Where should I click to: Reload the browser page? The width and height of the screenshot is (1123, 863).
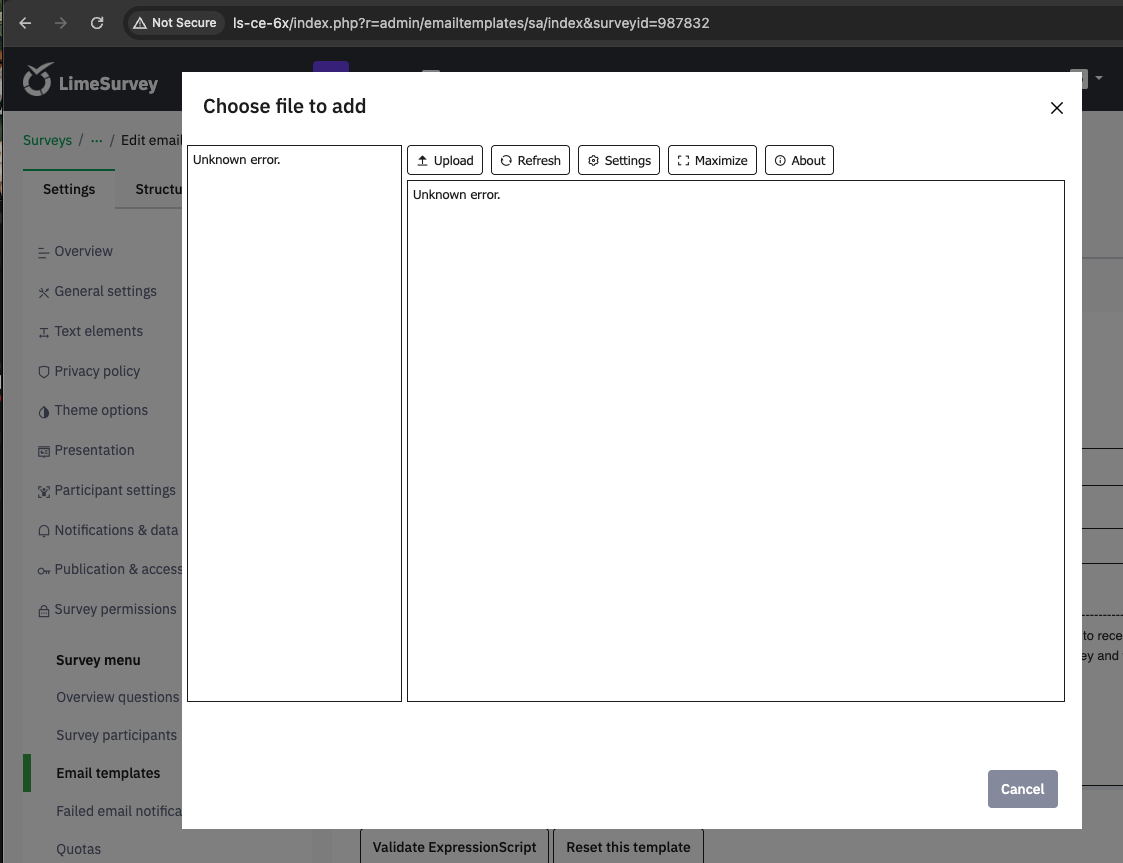[x=97, y=23]
